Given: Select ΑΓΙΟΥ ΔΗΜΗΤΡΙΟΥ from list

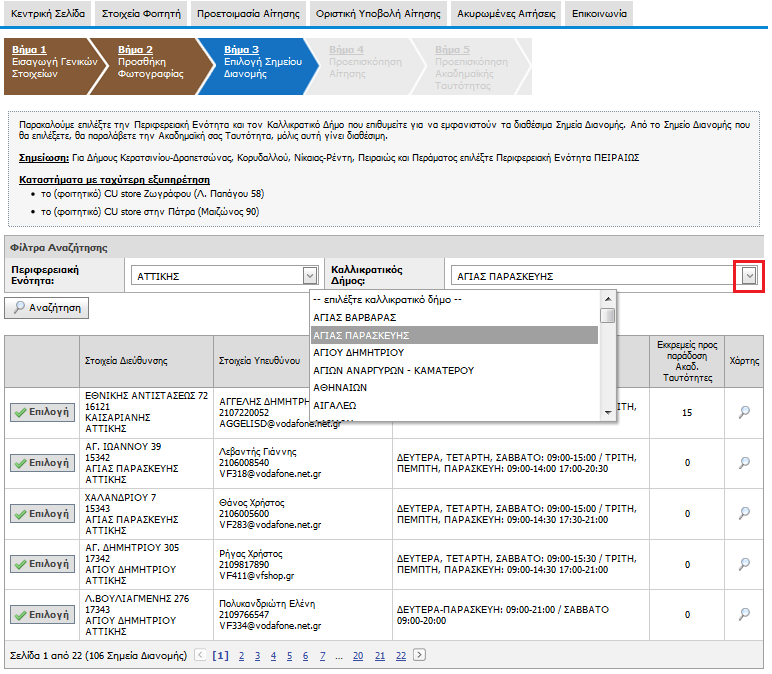Looking at the screenshot, I should pos(455,353).
